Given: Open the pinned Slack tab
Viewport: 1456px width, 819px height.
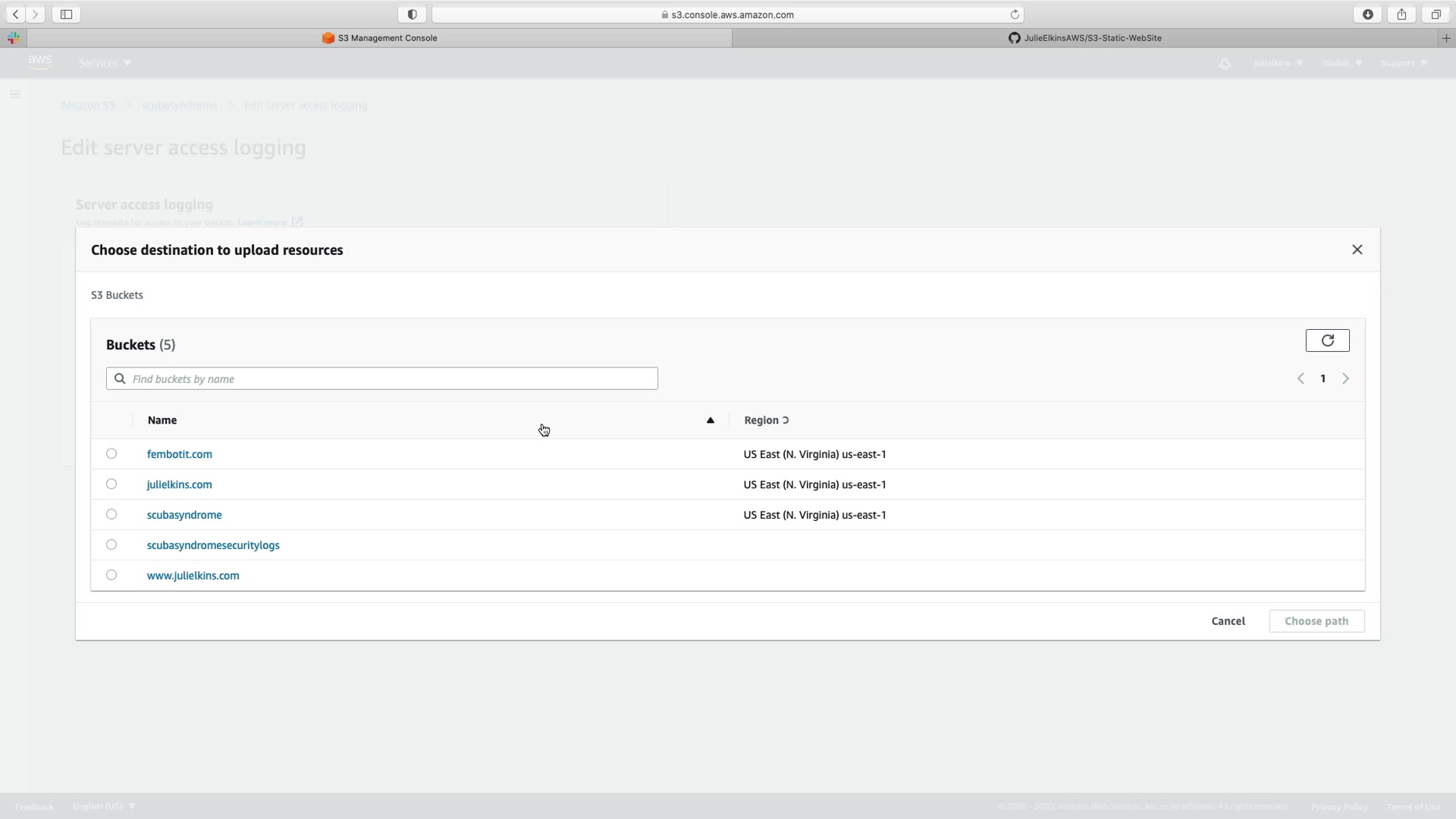Looking at the screenshot, I should [x=14, y=37].
